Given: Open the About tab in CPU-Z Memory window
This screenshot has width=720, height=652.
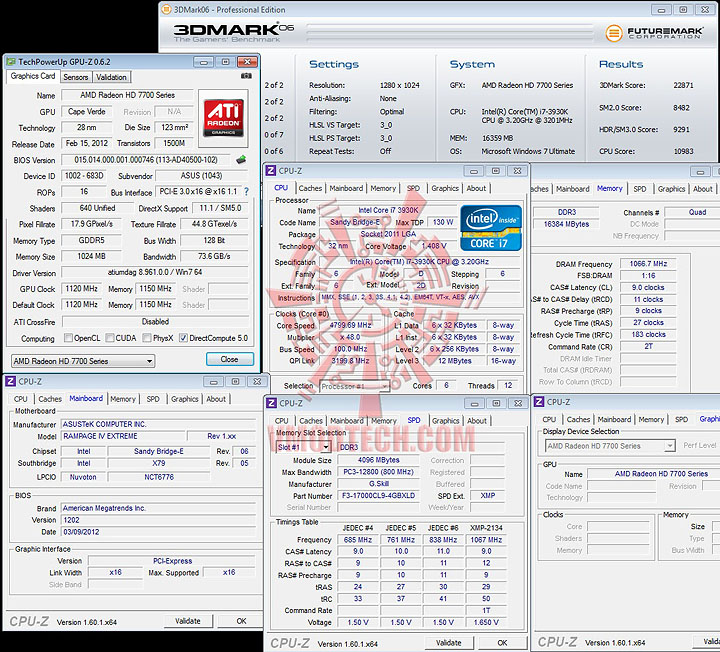Looking at the screenshot, I should [703, 189].
